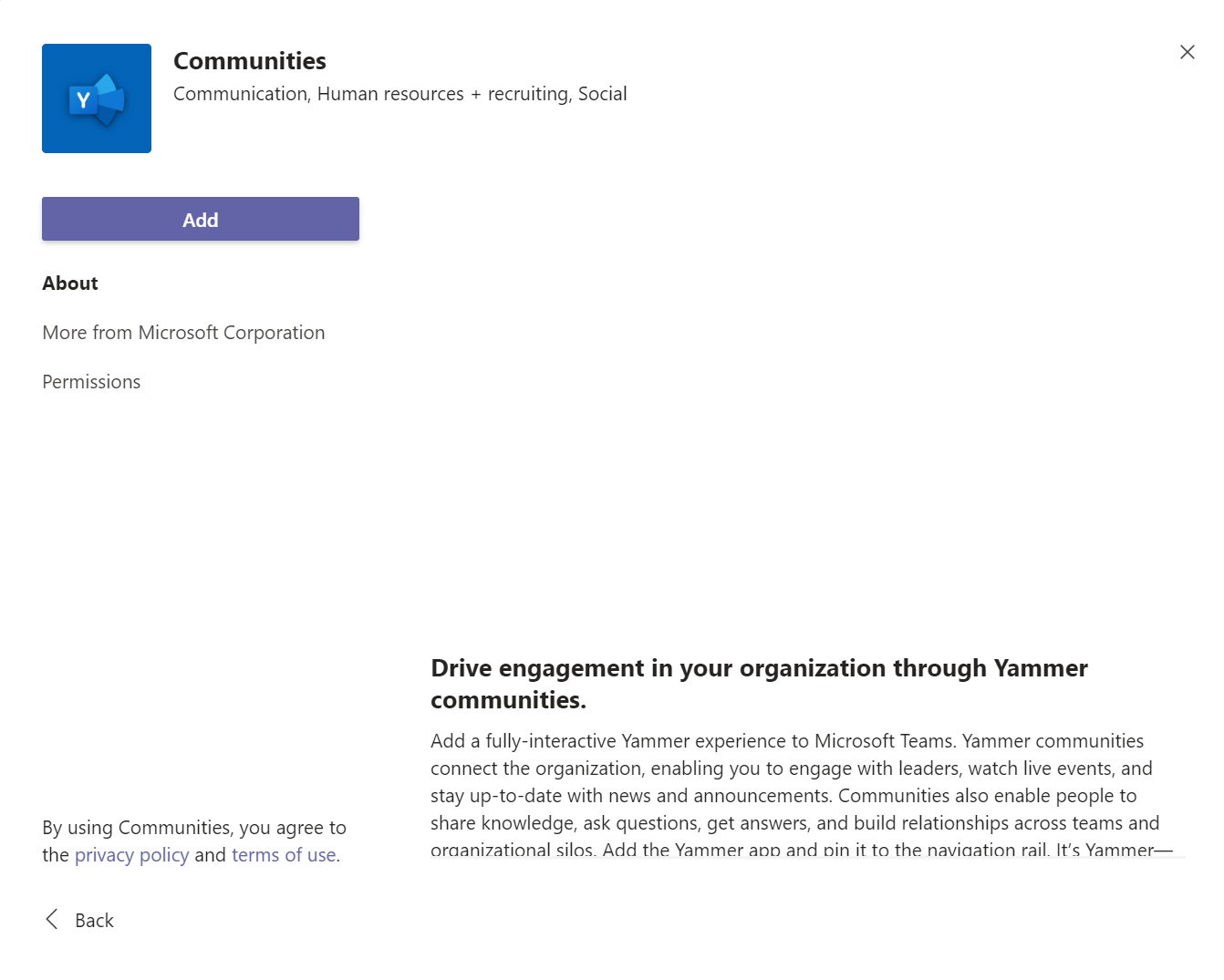
Task: Click the Back chevron arrow
Action: point(52,920)
